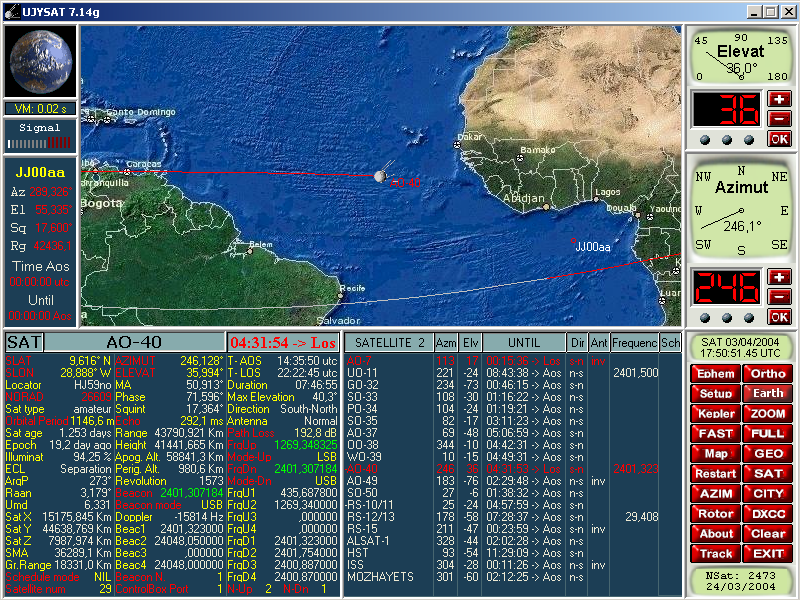Screen dimensions: 800x600
Task: Click the Elv column header
Action: pos(470,342)
